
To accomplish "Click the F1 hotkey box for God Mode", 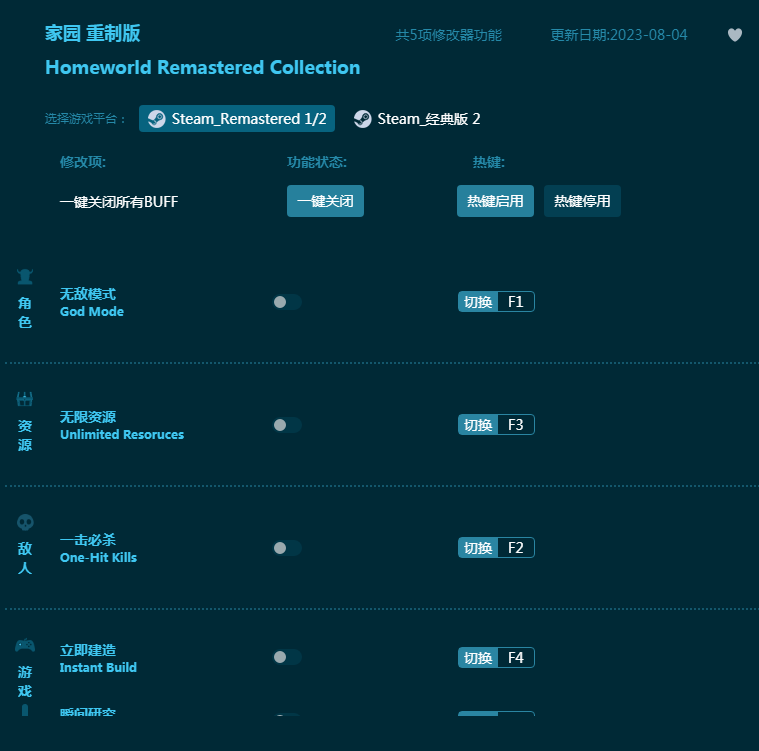I will 515,302.
